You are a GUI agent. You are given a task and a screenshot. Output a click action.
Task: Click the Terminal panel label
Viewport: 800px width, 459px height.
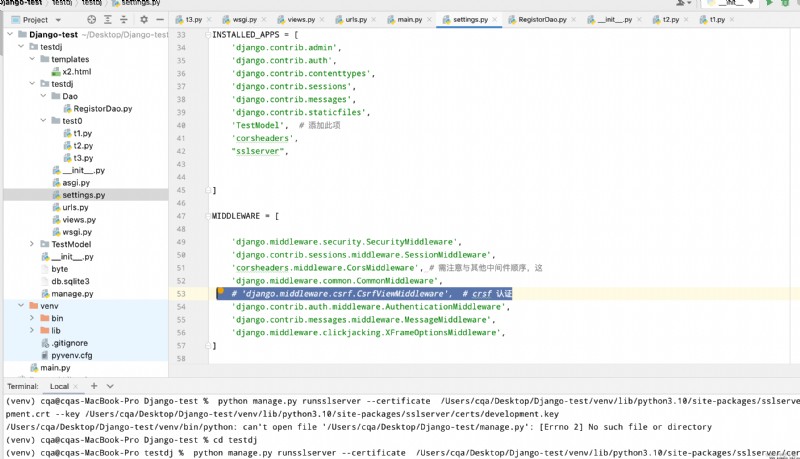(x=22, y=387)
